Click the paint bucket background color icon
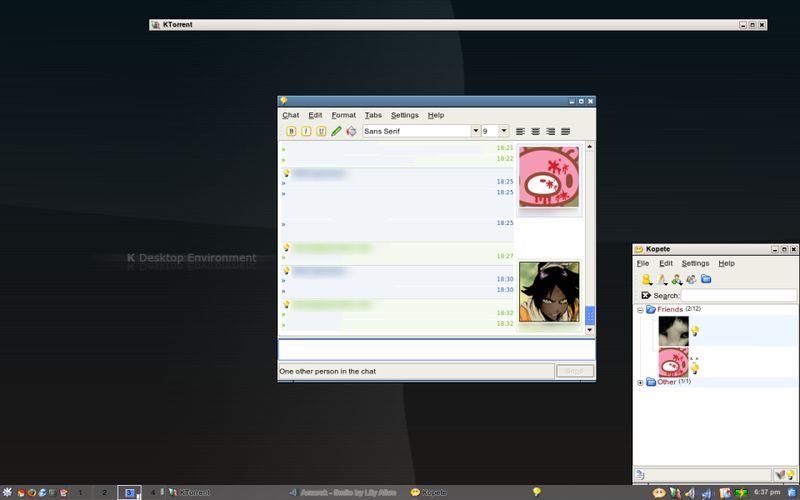 (351, 131)
